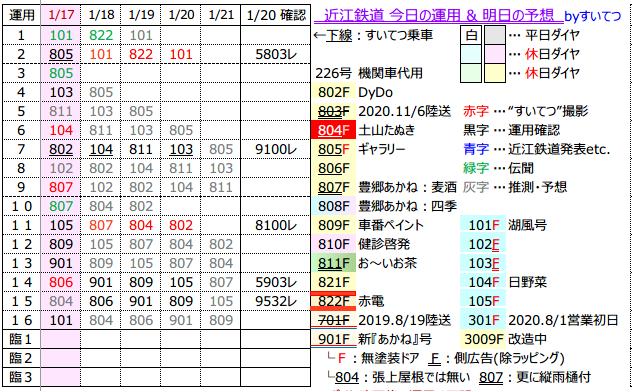Viewport: 632px width, 391px height.
Task: Click the 8100レ confirmation cell
Action: click(276, 225)
